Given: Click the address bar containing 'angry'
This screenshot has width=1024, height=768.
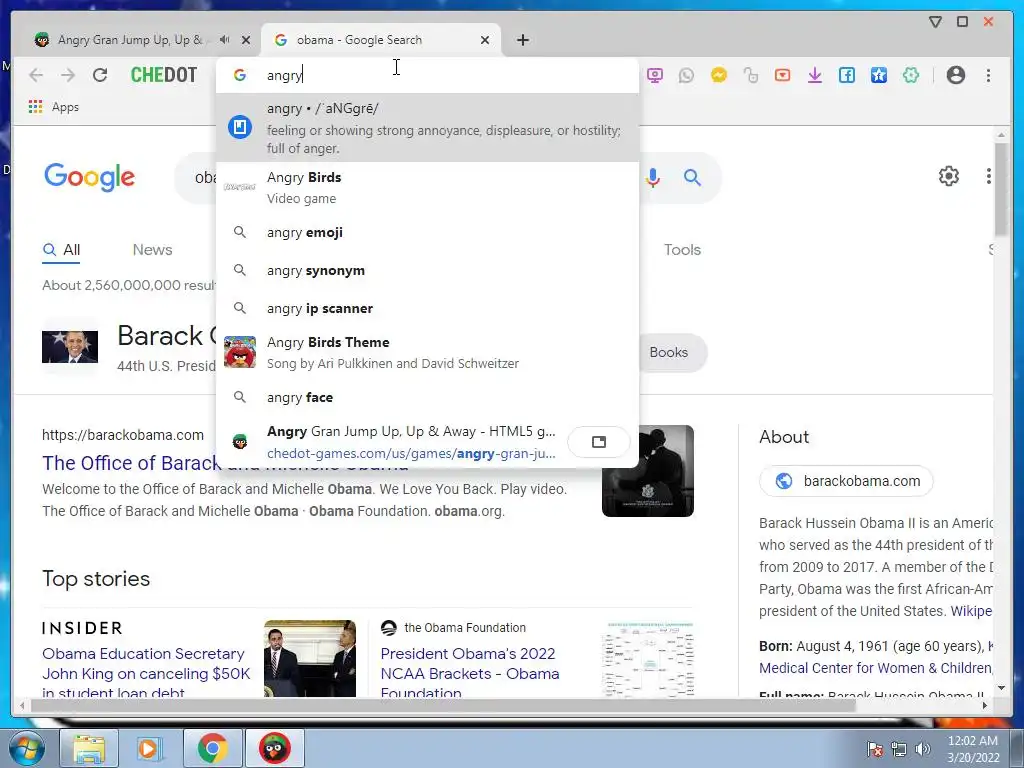Looking at the screenshot, I should pos(428,75).
